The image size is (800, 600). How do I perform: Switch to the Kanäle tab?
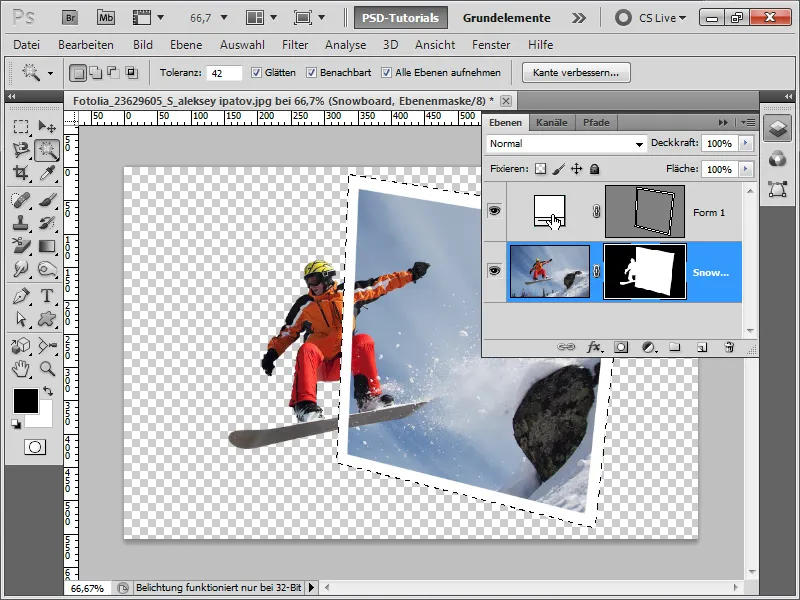(552, 122)
